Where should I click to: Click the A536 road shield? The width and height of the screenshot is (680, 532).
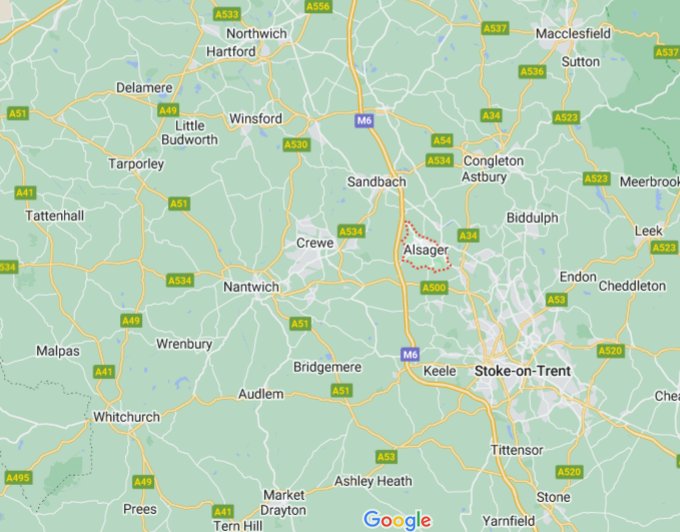pyautogui.click(x=532, y=72)
